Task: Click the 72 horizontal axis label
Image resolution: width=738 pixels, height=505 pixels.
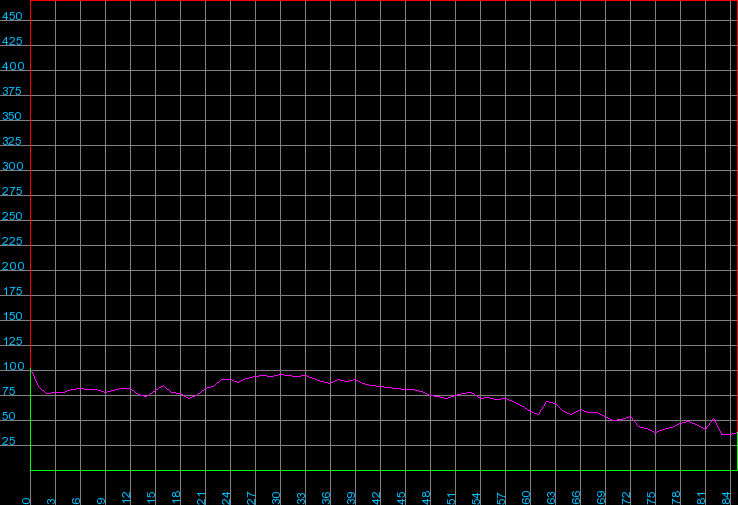Action: pos(626,498)
